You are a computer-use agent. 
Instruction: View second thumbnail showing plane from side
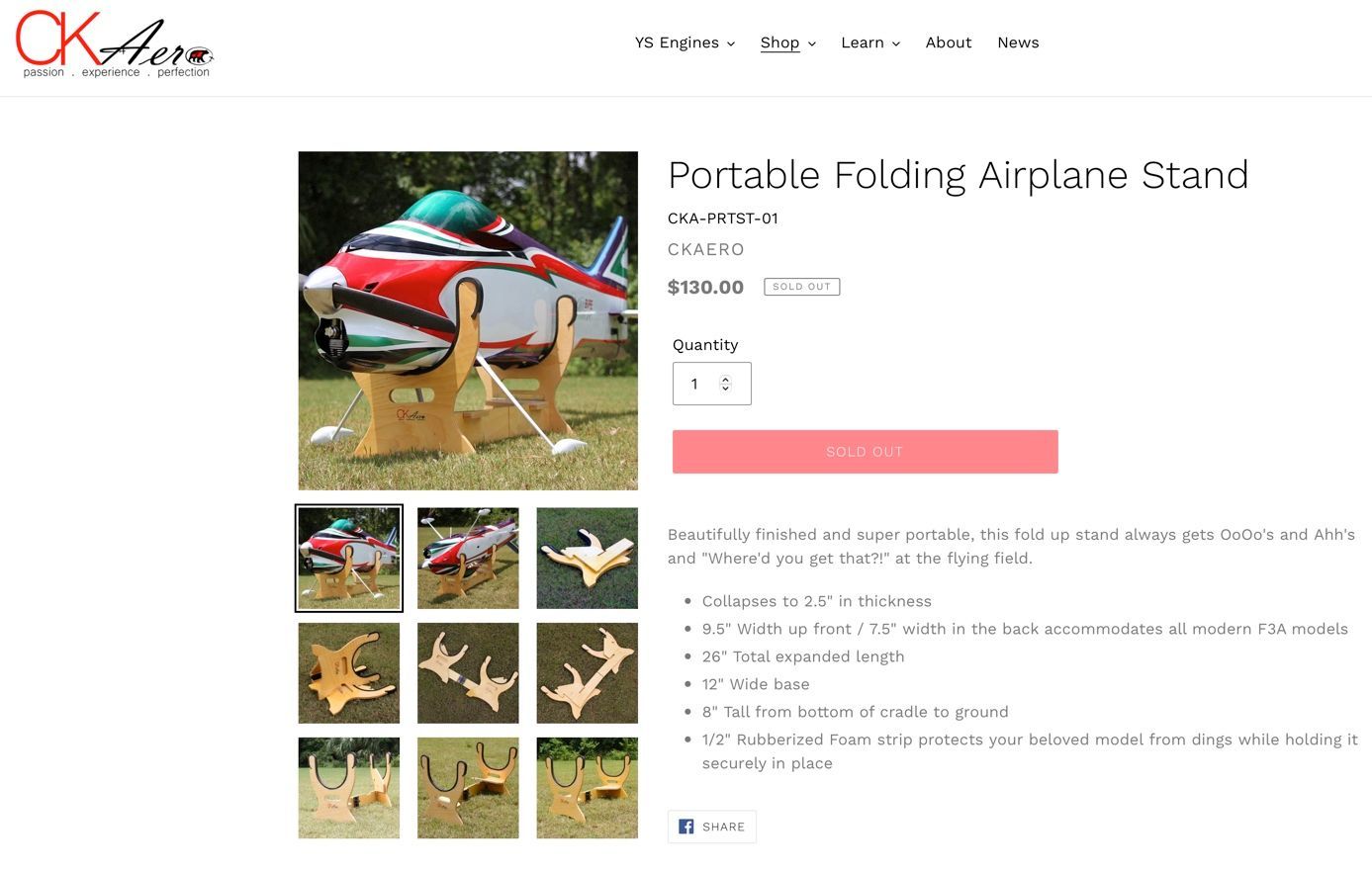tap(468, 559)
